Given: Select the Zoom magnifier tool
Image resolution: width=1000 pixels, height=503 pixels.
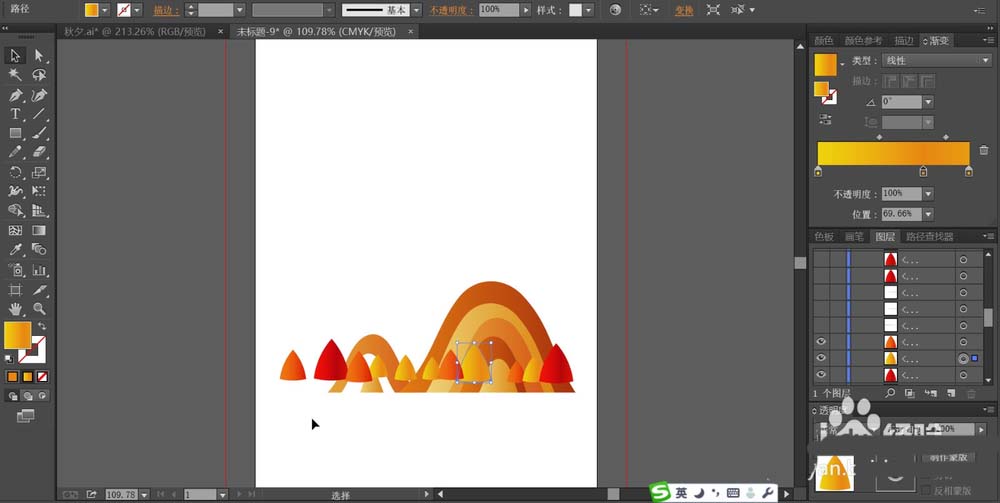Looking at the screenshot, I should tap(39, 309).
